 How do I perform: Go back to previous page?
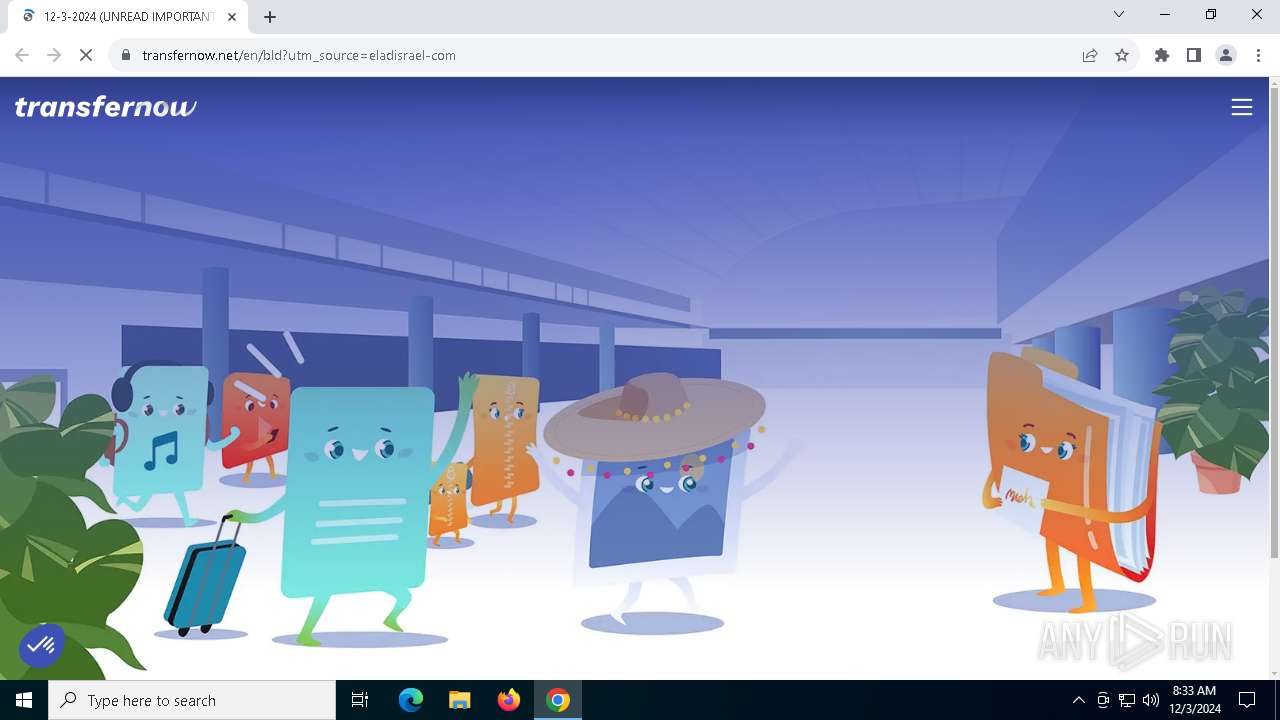point(22,55)
